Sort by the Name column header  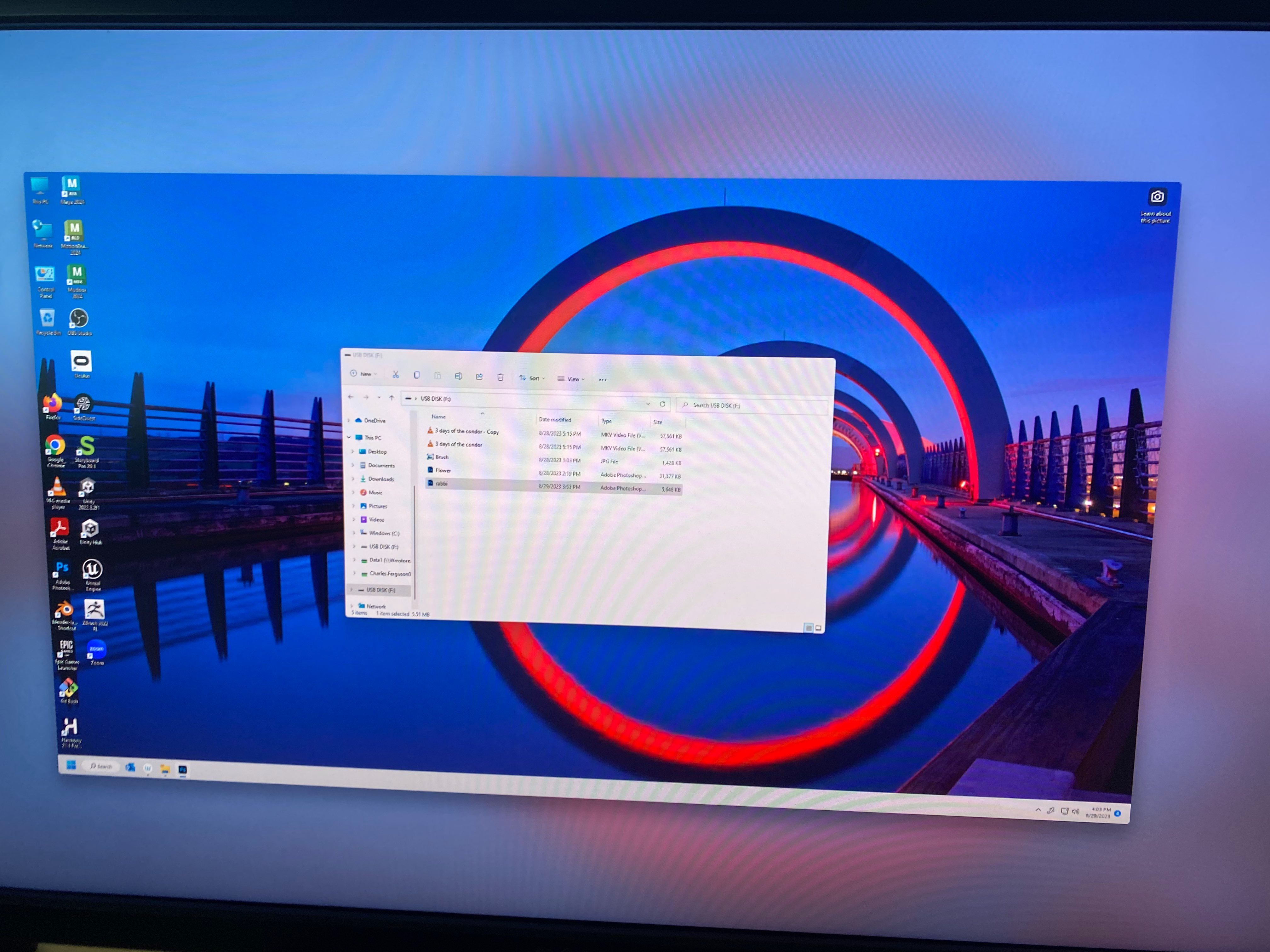pyautogui.click(x=439, y=416)
